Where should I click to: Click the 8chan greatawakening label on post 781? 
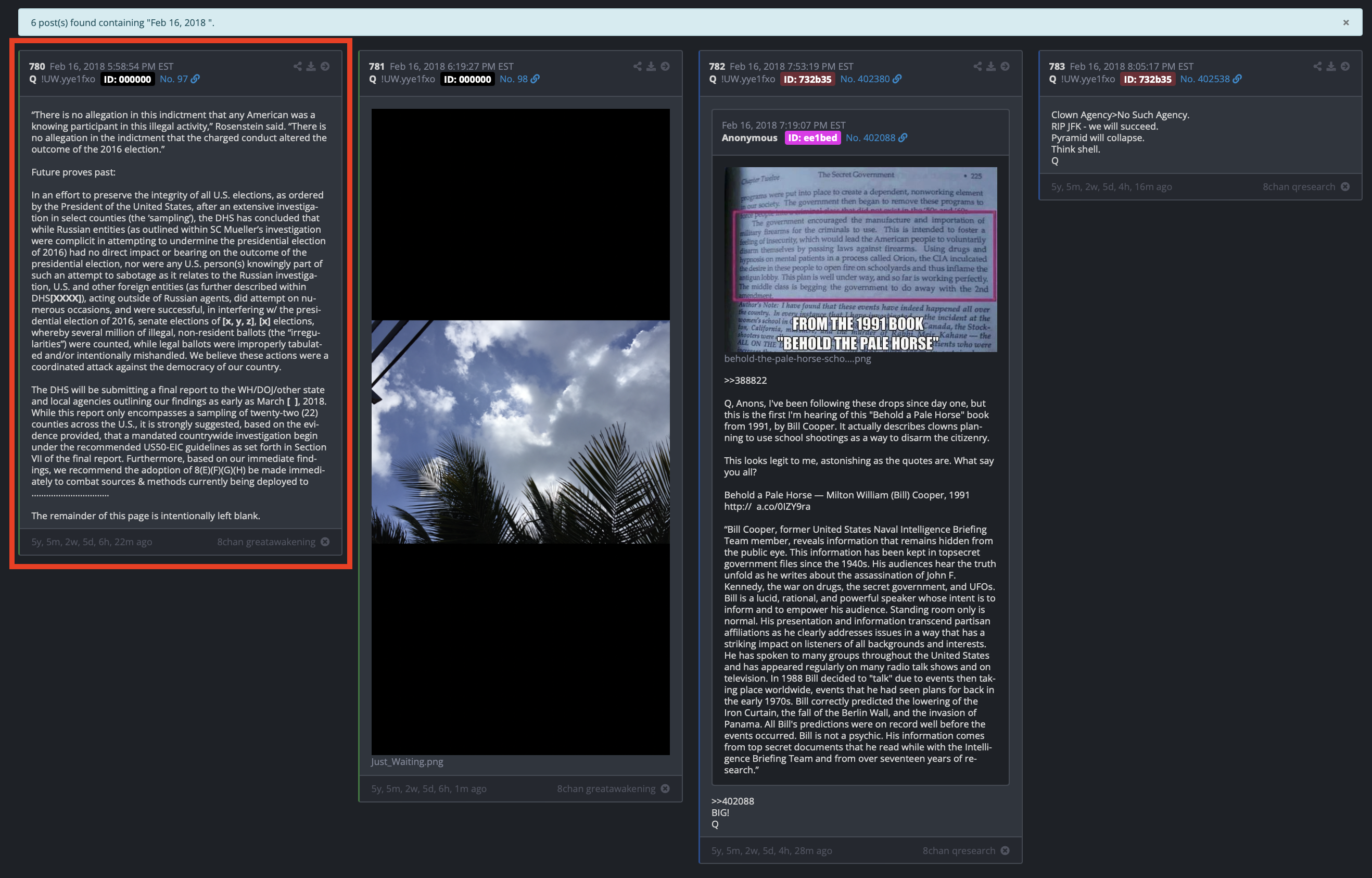point(606,788)
